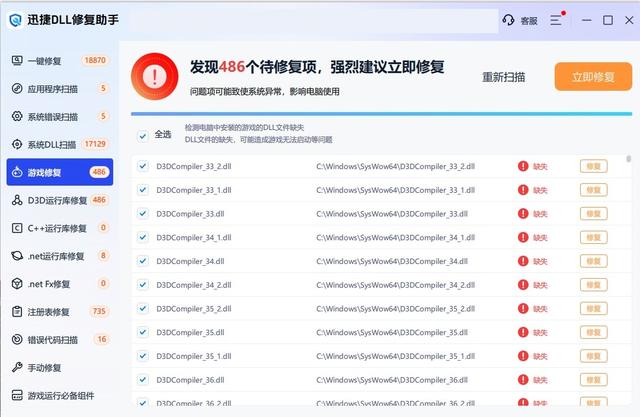Click 修复 button for D3DCompiler_35.dll
This screenshot has height=417, width=640.
[593, 332]
